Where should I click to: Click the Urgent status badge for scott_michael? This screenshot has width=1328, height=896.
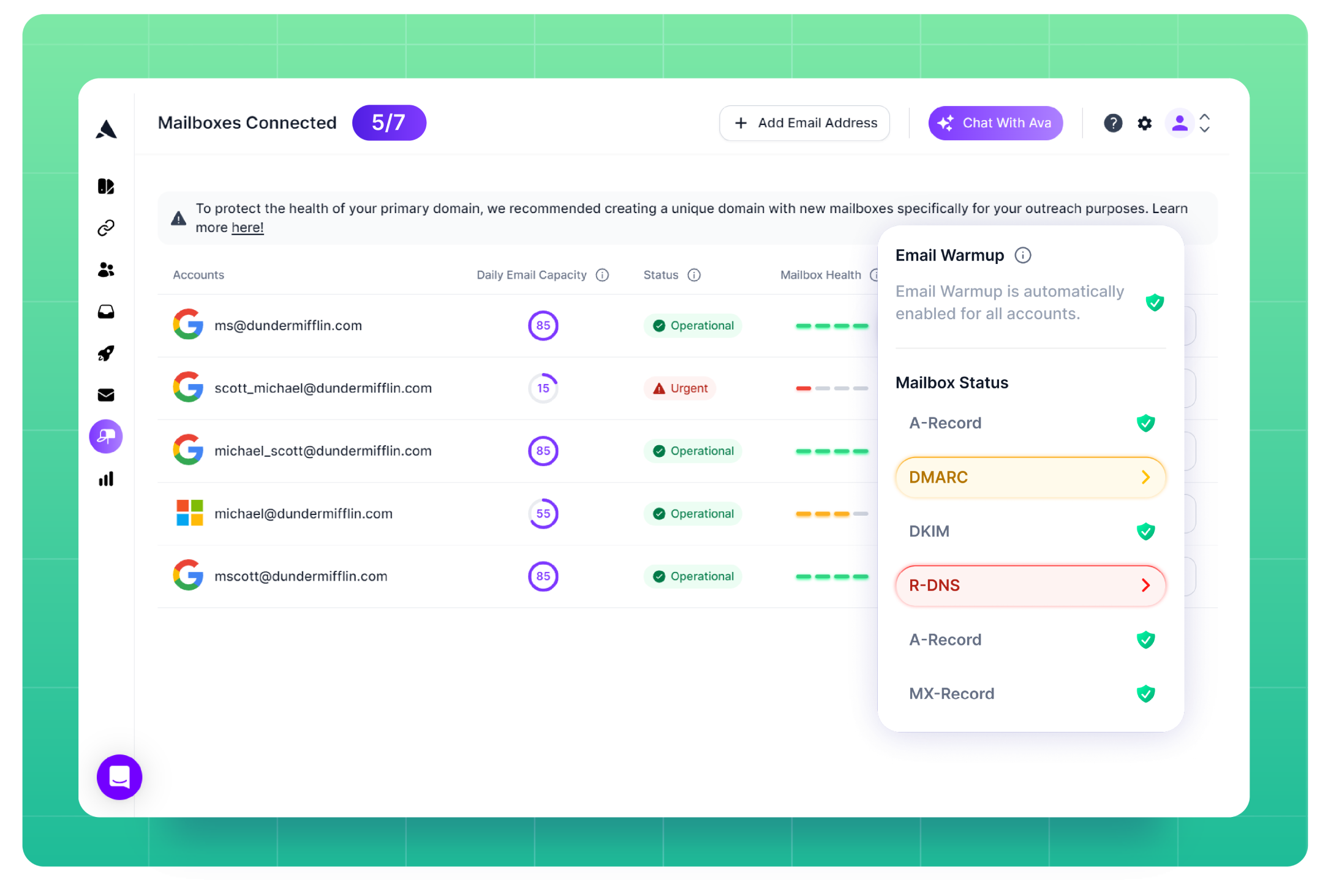click(x=680, y=388)
